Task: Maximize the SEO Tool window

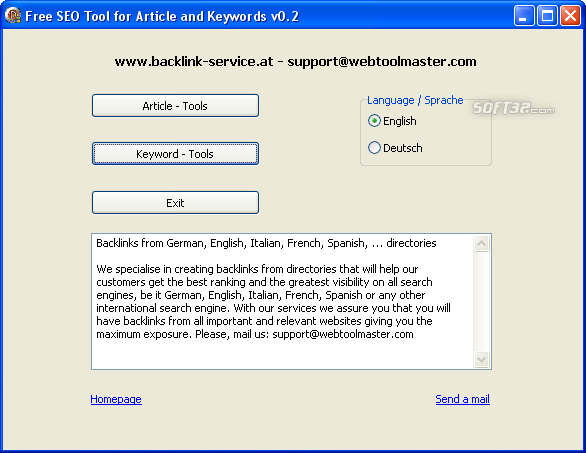Action: 547,16
